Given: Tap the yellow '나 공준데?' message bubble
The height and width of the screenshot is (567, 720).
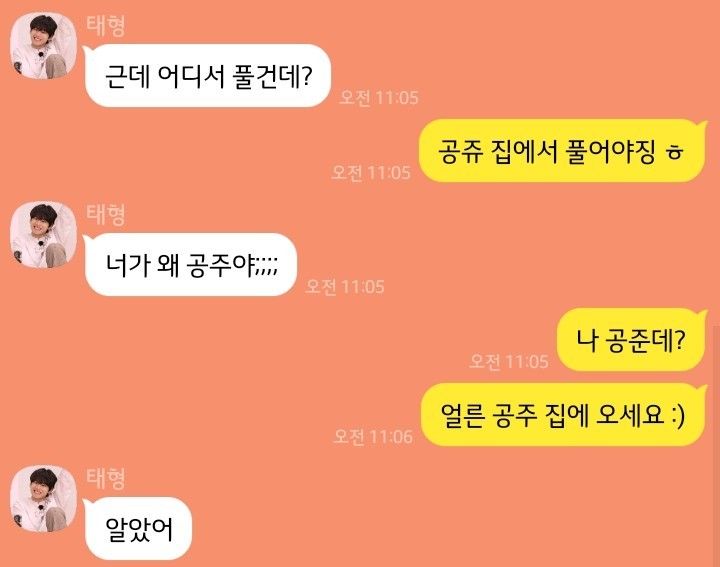Looking at the screenshot, I should point(631,340).
